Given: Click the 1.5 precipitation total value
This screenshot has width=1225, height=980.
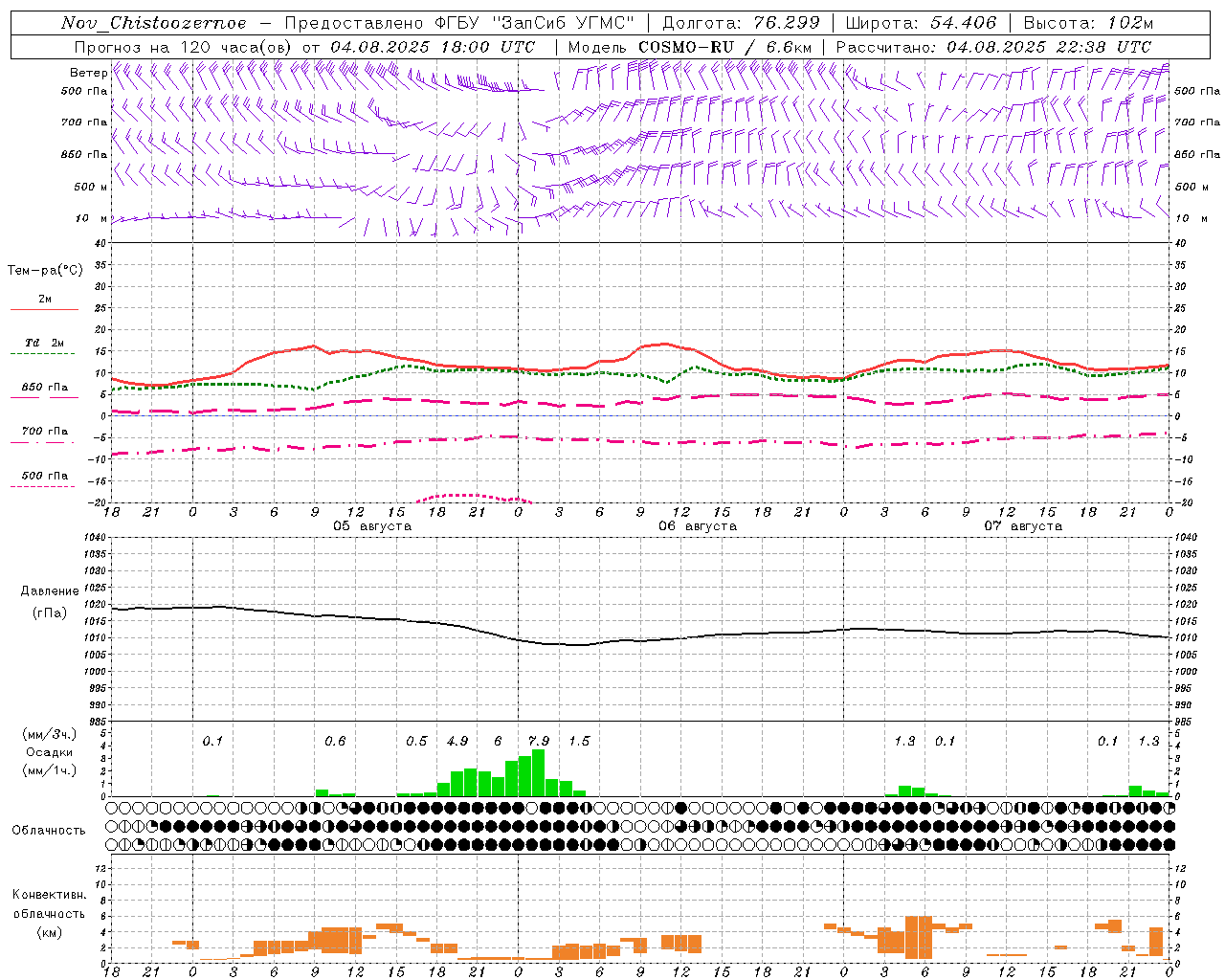Looking at the screenshot, I should (x=579, y=742).
